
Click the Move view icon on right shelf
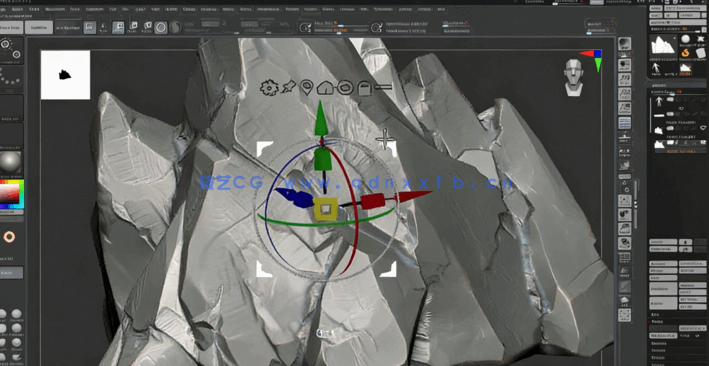pyautogui.click(x=624, y=214)
